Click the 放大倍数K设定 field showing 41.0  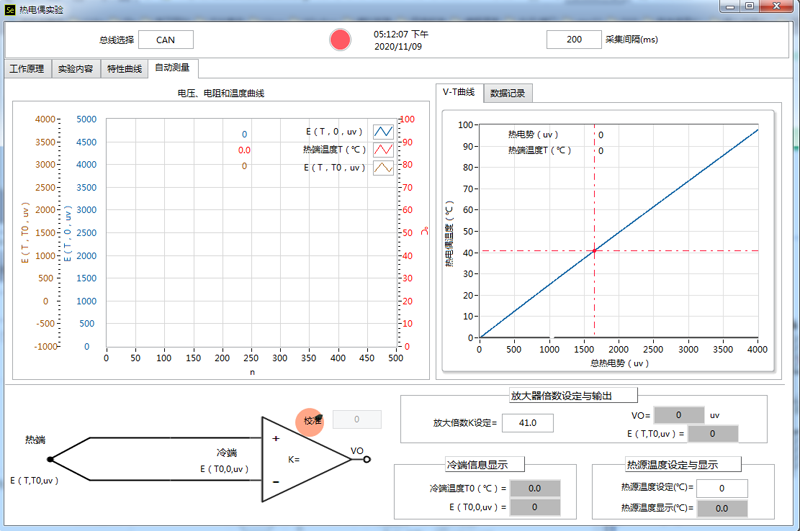click(529, 423)
